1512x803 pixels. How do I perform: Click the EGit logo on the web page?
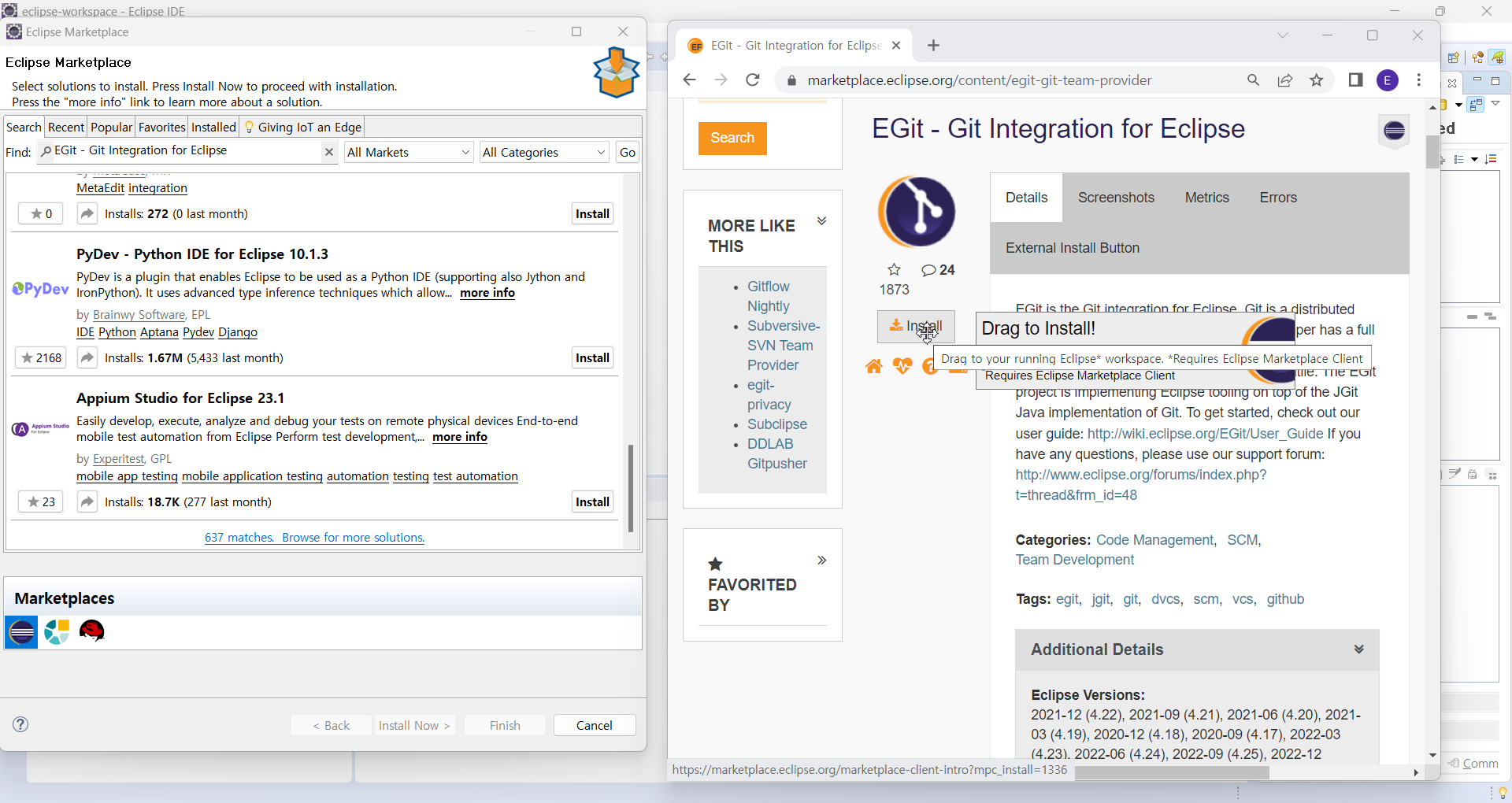click(917, 212)
